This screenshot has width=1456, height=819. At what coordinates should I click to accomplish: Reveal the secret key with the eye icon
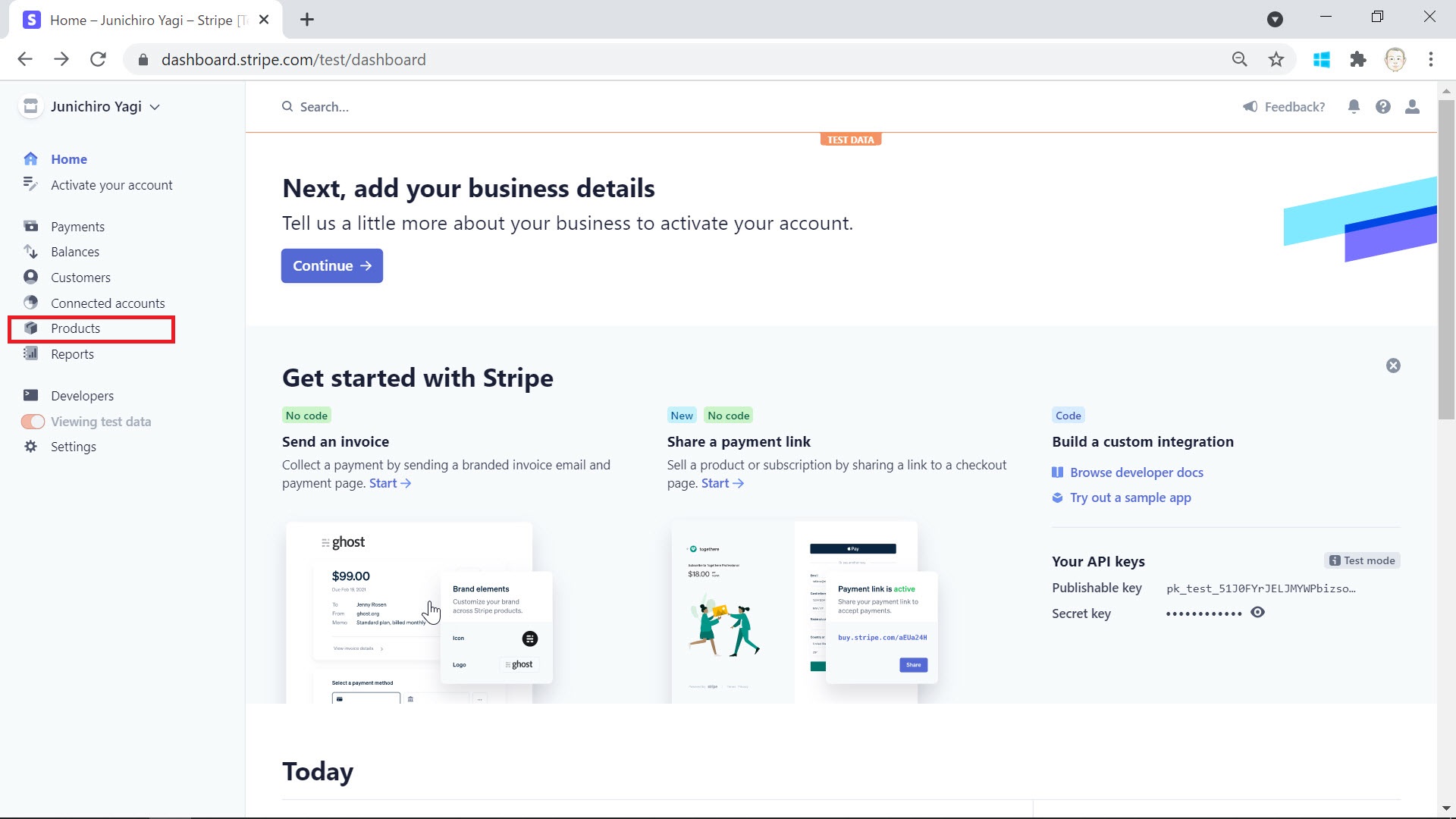pyautogui.click(x=1257, y=613)
